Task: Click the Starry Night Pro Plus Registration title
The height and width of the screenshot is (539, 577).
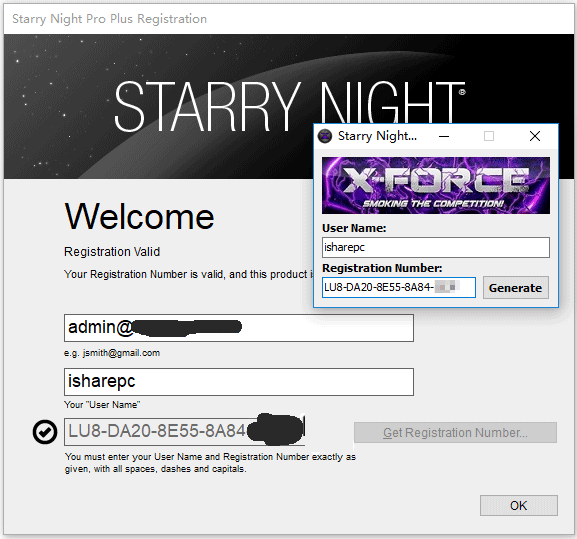Action: tap(110, 19)
